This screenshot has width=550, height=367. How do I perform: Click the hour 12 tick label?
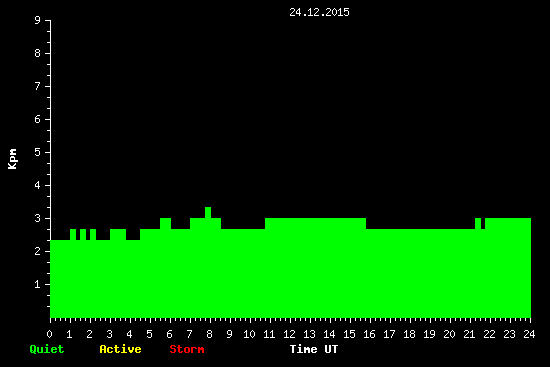tap(289, 334)
